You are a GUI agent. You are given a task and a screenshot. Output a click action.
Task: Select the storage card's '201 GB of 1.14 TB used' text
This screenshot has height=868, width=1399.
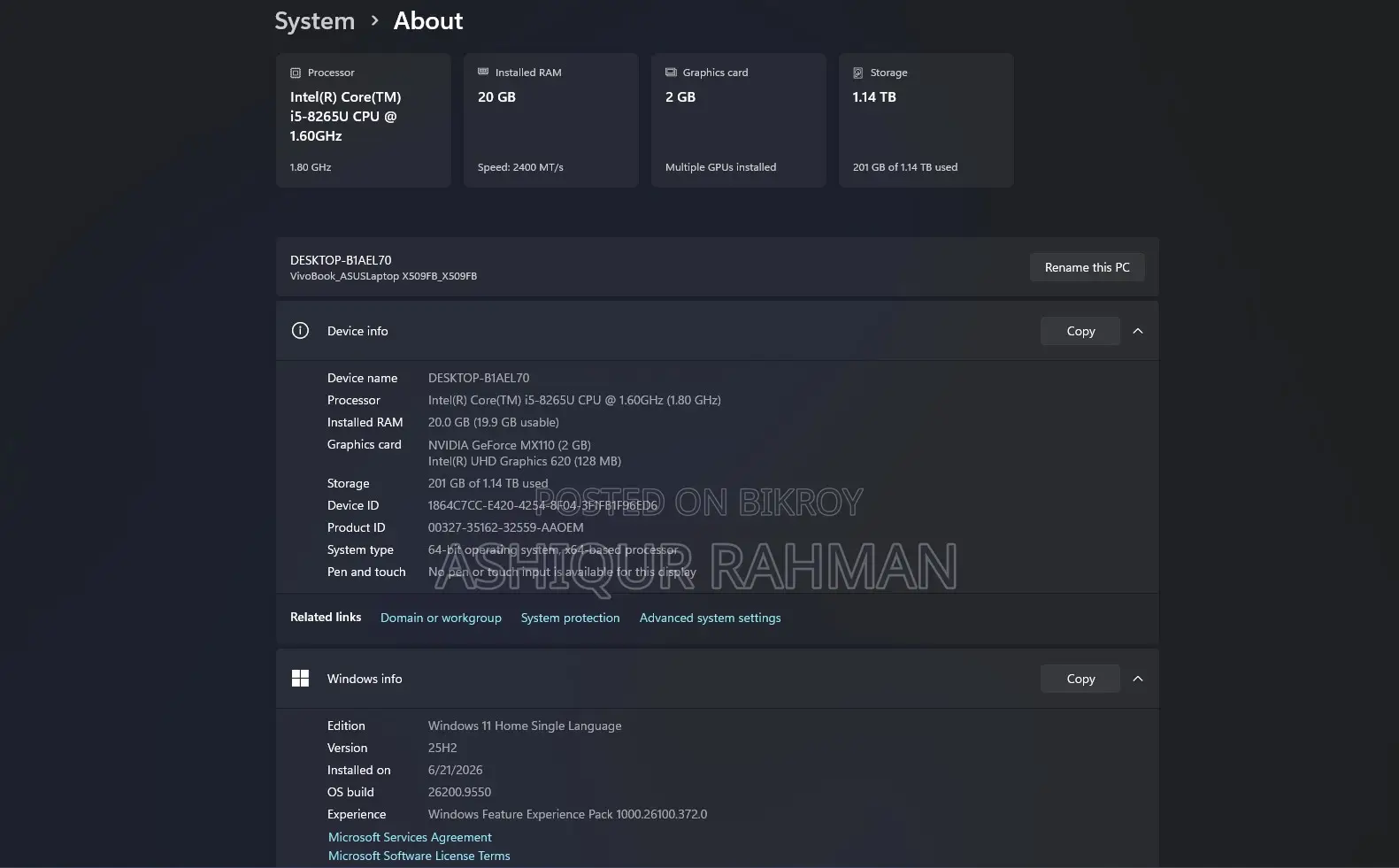coord(905,167)
